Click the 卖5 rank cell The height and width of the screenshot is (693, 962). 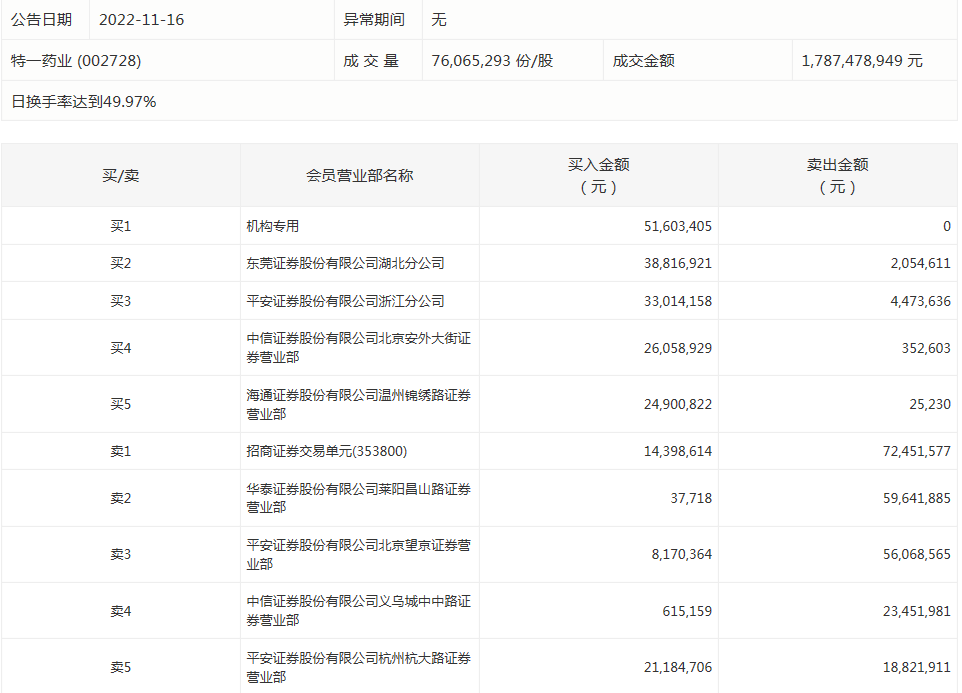tap(120, 667)
